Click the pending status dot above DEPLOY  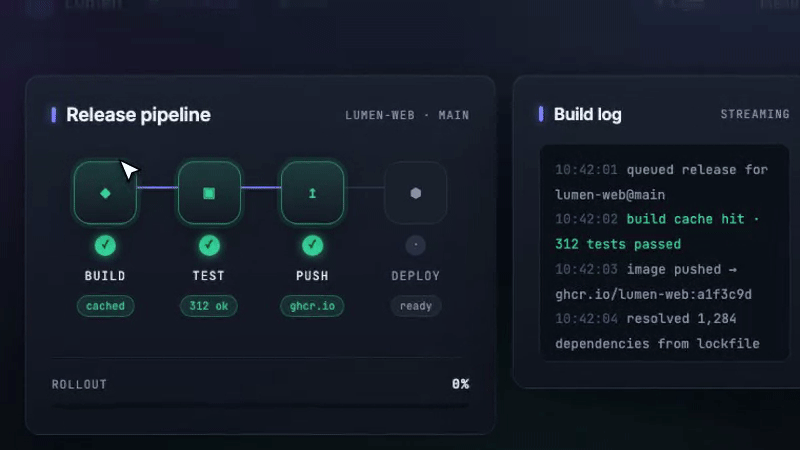(416, 245)
